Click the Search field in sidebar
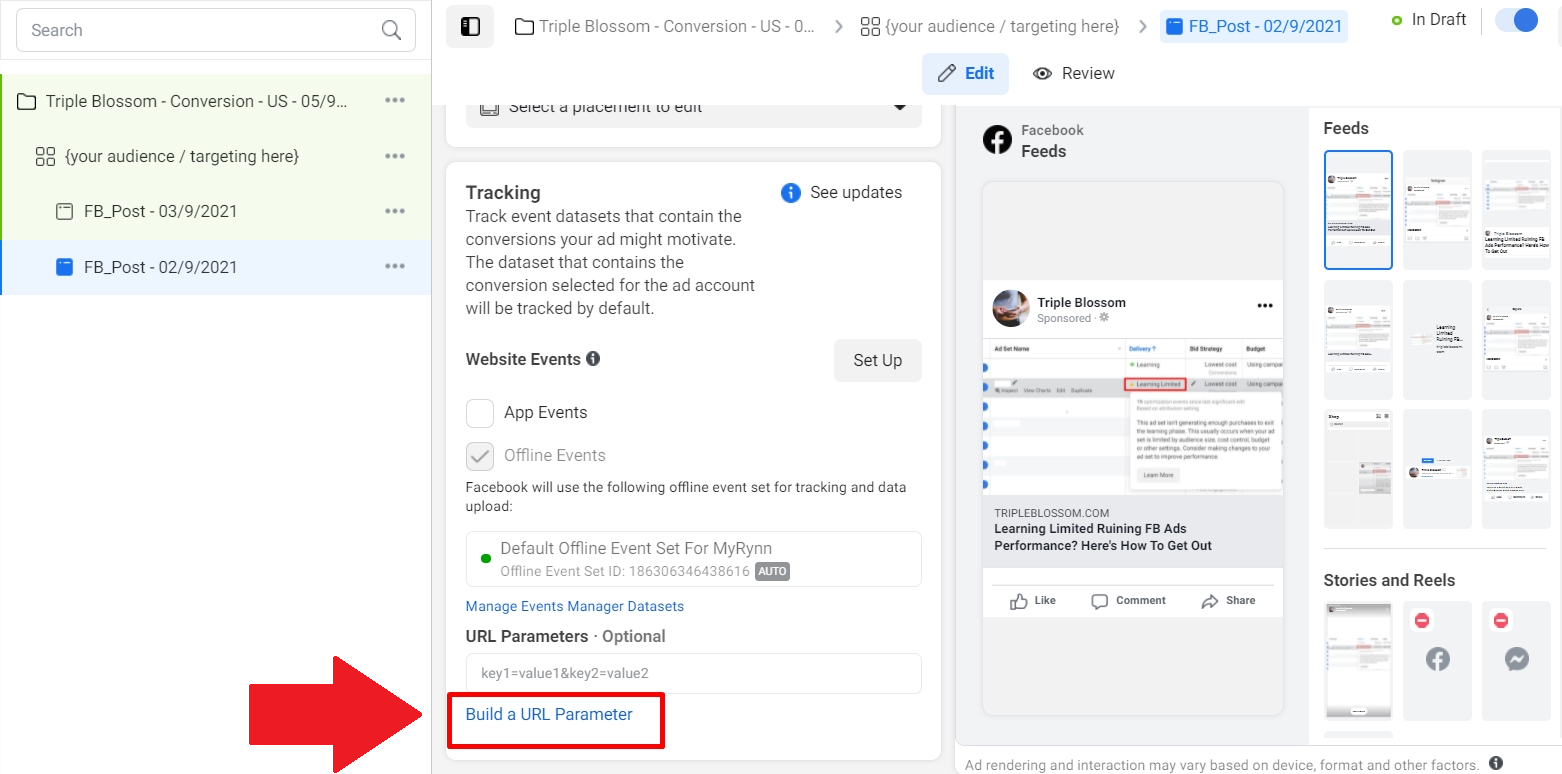The width and height of the screenshot is (1562, 774). 216,30
